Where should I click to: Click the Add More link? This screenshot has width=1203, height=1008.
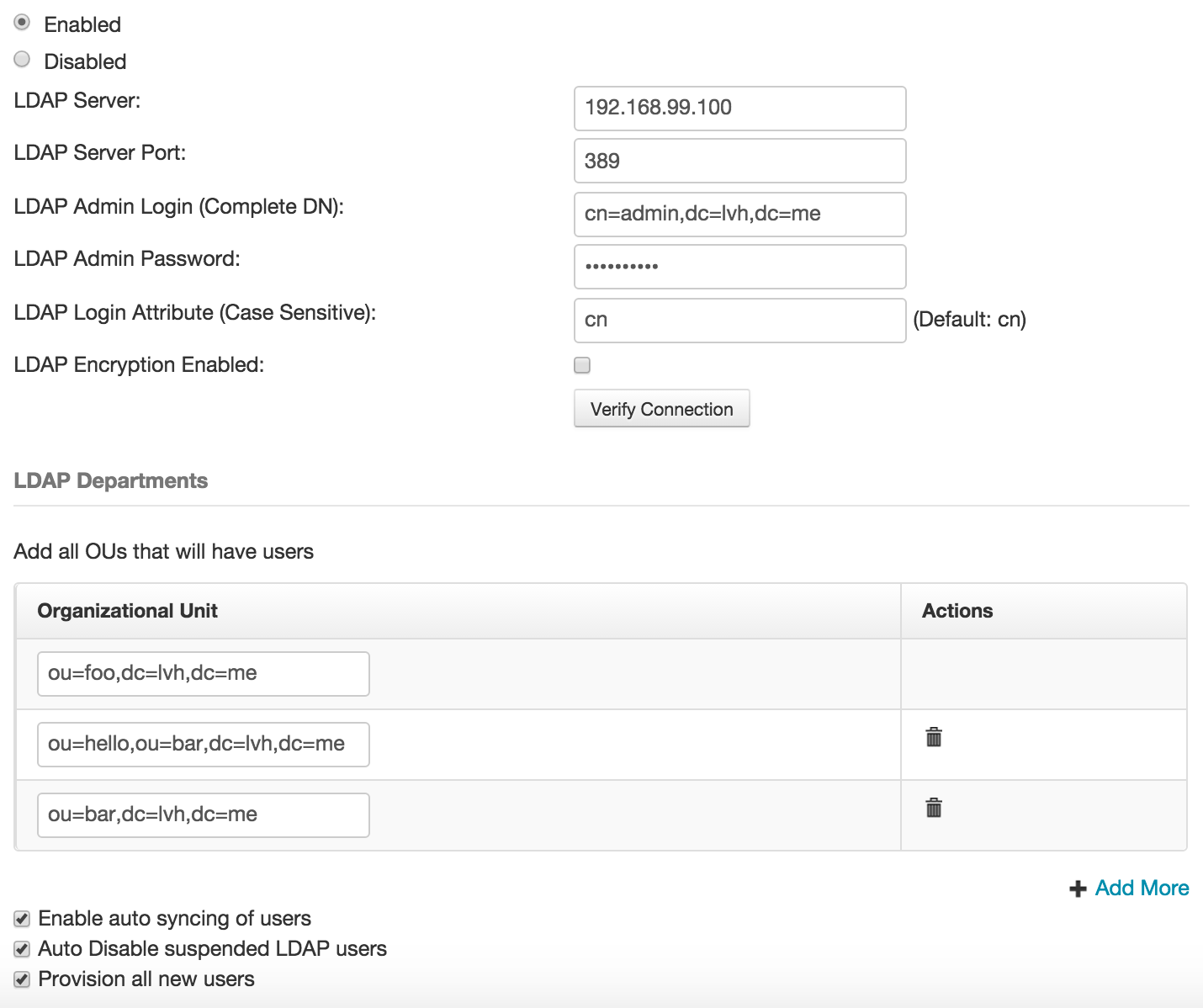tap(1142, 888)
